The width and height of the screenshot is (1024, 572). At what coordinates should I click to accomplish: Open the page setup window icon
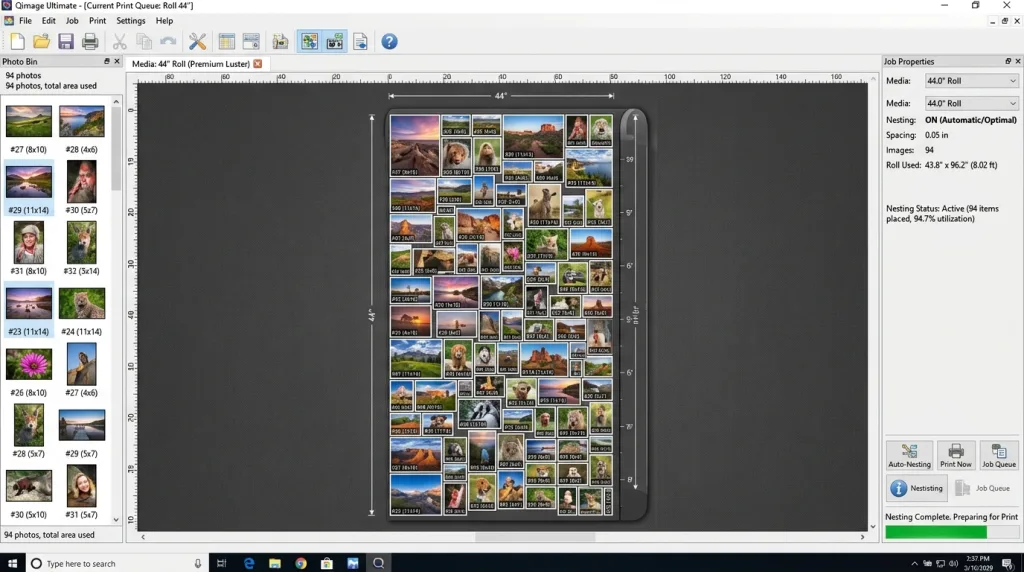pyautogui.click(x=251, y=42)
